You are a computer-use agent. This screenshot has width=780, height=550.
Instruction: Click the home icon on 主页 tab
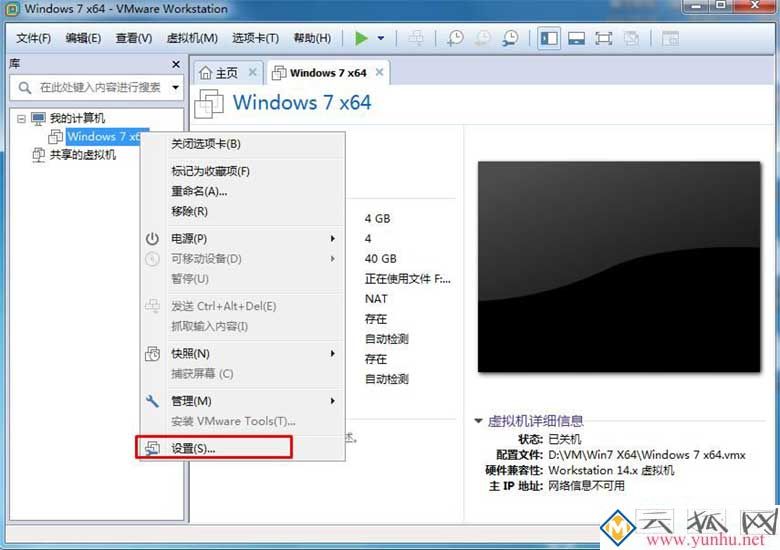point(205,73)
